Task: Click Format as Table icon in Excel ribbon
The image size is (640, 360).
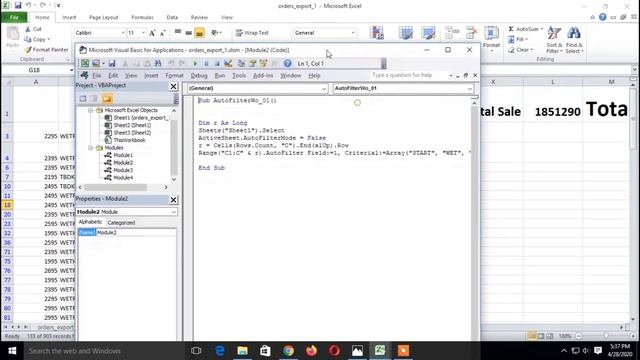Action: (406, 33)
